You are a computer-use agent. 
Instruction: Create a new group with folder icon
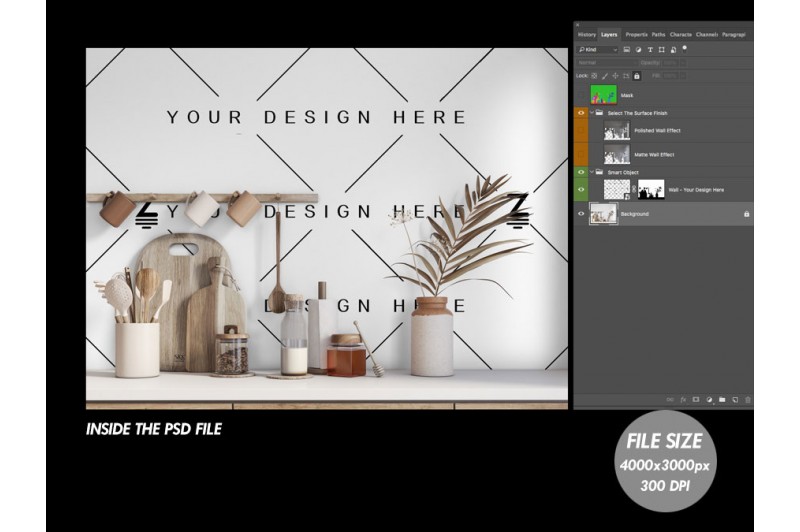722,400
